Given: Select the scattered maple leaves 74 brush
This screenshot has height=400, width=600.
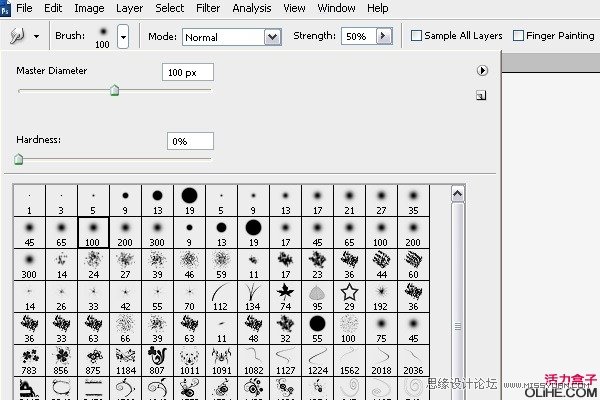Looking at the screenshot, I should pos(285,297).
